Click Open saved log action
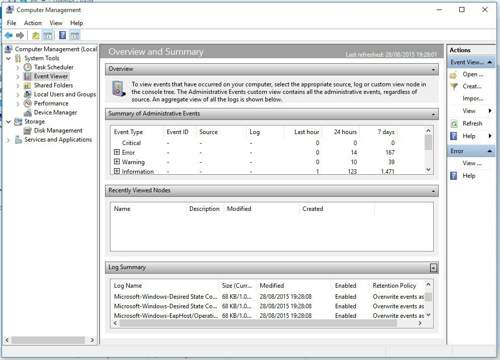This screenshot has width=500, height=360. [473, 74]
